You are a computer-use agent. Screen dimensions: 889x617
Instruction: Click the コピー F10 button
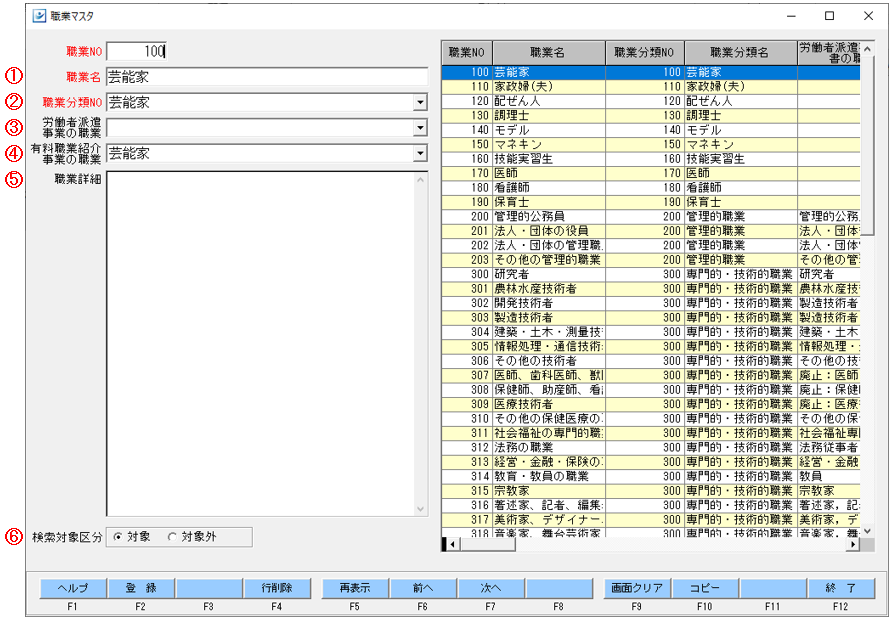705,588
